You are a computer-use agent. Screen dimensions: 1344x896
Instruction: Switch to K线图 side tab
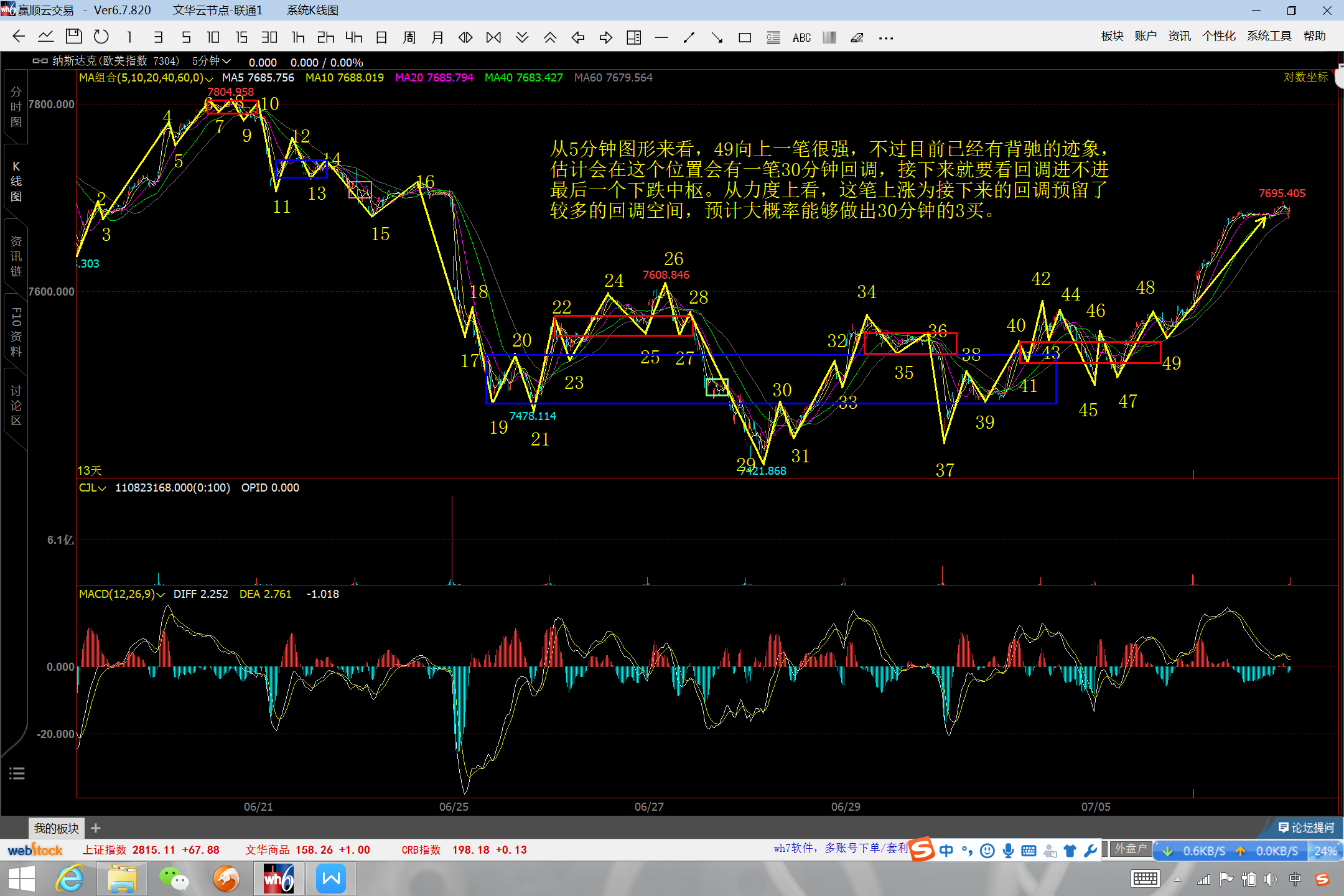click(x=16, y=181)
